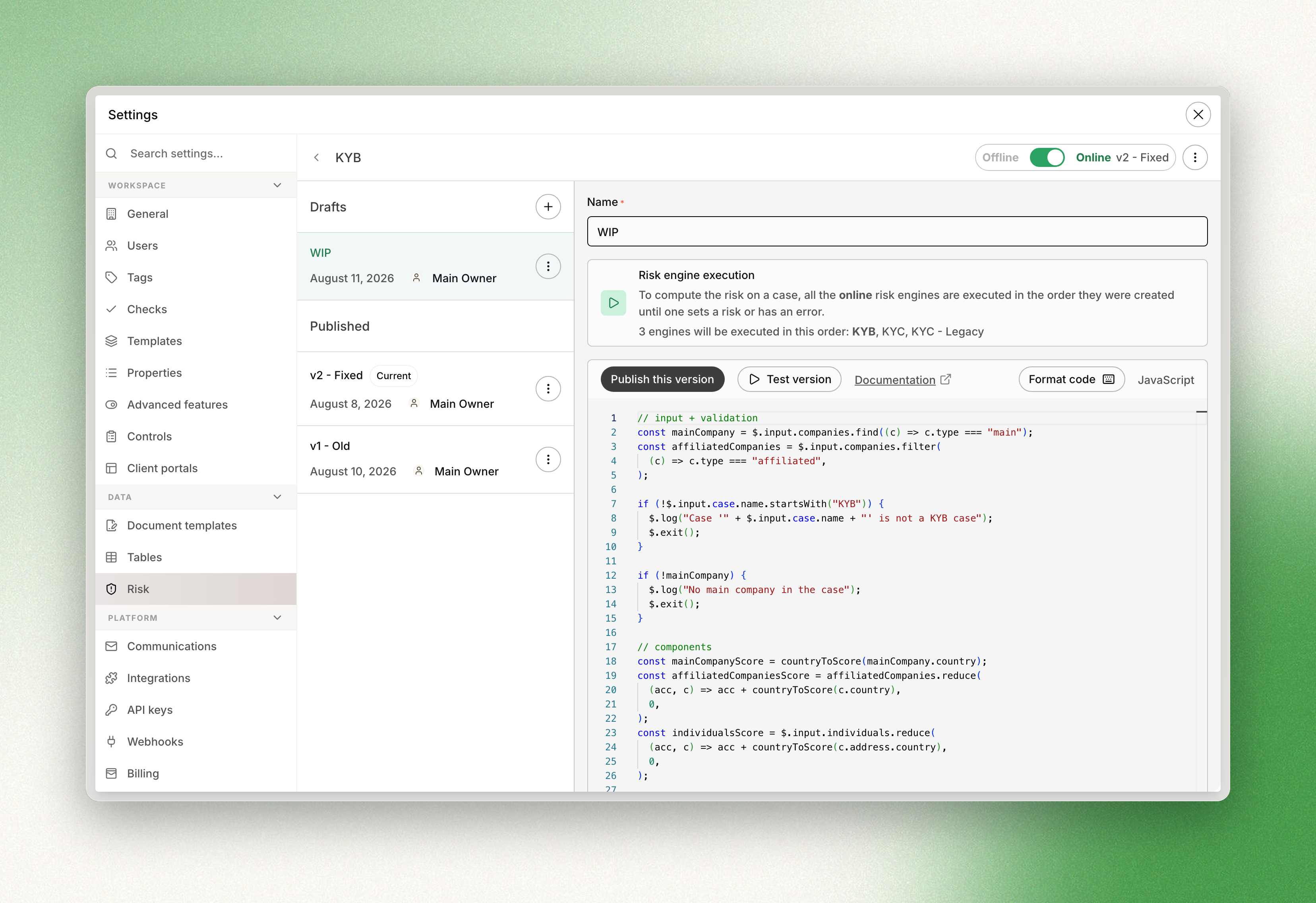Toggle the Offline/Online engine switch
Viewport: 1316px width, 903px height.
tap(1047, 157)
